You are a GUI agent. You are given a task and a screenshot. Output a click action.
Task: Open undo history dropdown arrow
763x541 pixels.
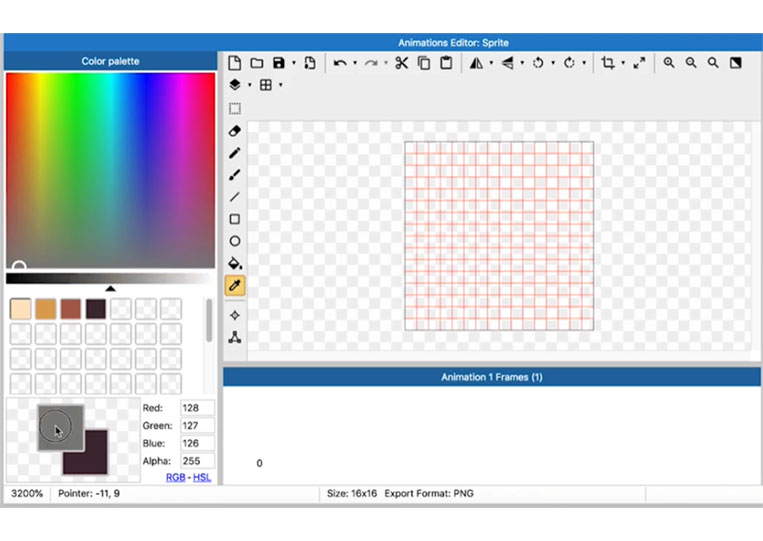coord(355,63)
